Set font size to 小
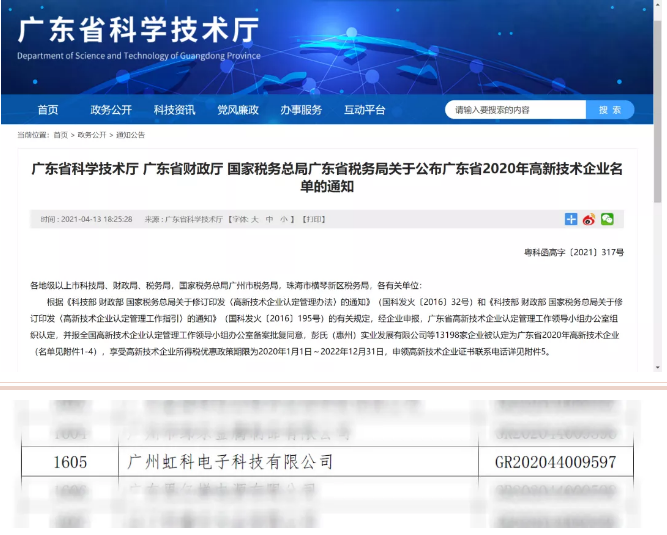 pos(284,219)
